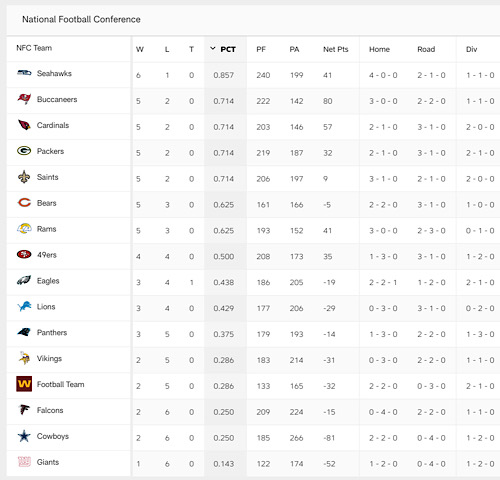Click the National Football Conference heading
The height and width of the screenshot is (480, 500).
coord(81,19)
